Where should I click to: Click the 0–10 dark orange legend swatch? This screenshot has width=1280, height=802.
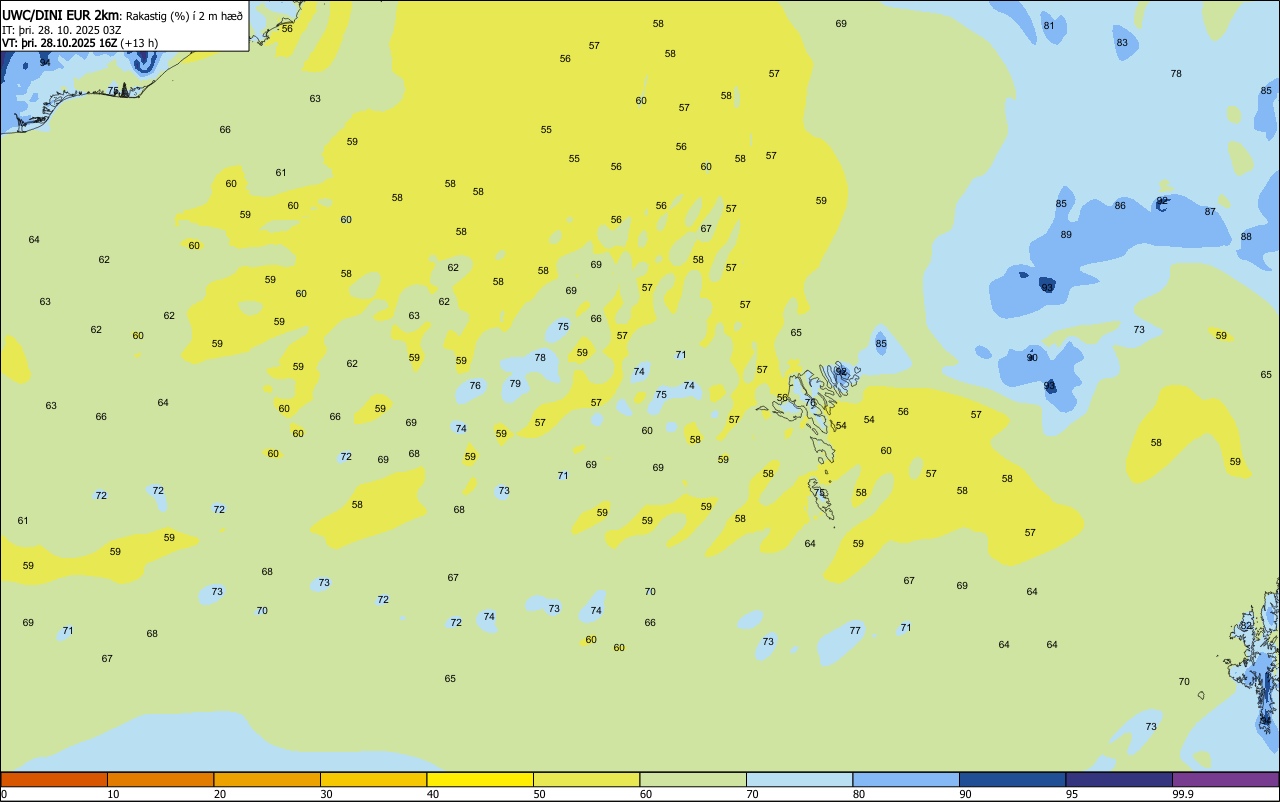coord(54,779)
